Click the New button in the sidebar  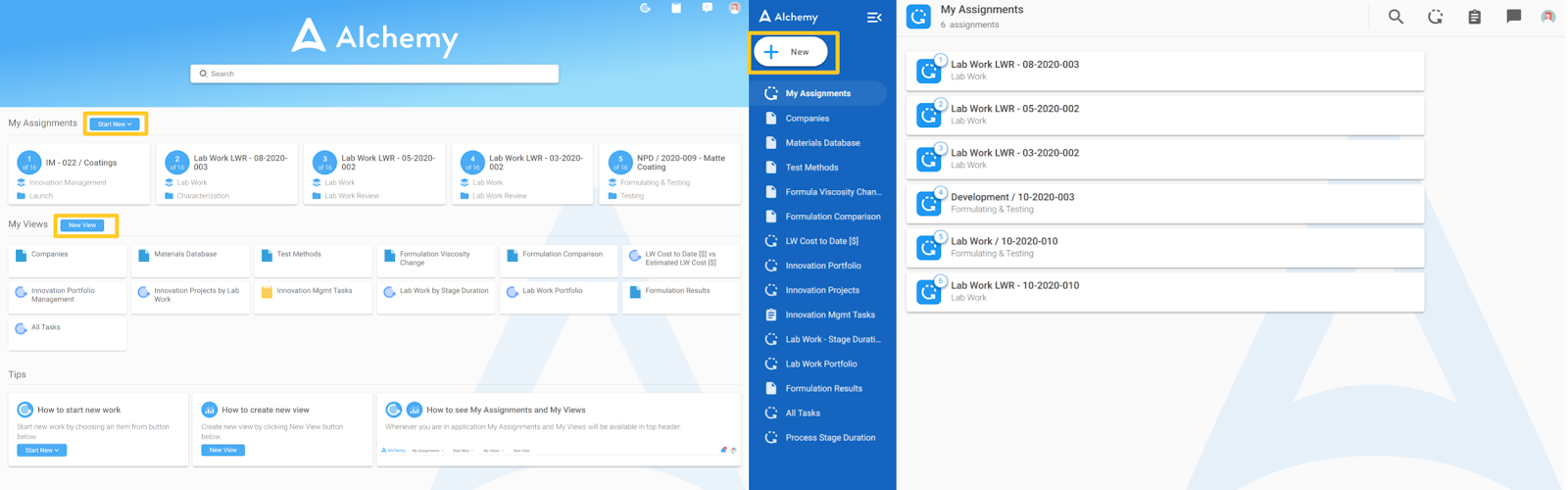[791, 52]
